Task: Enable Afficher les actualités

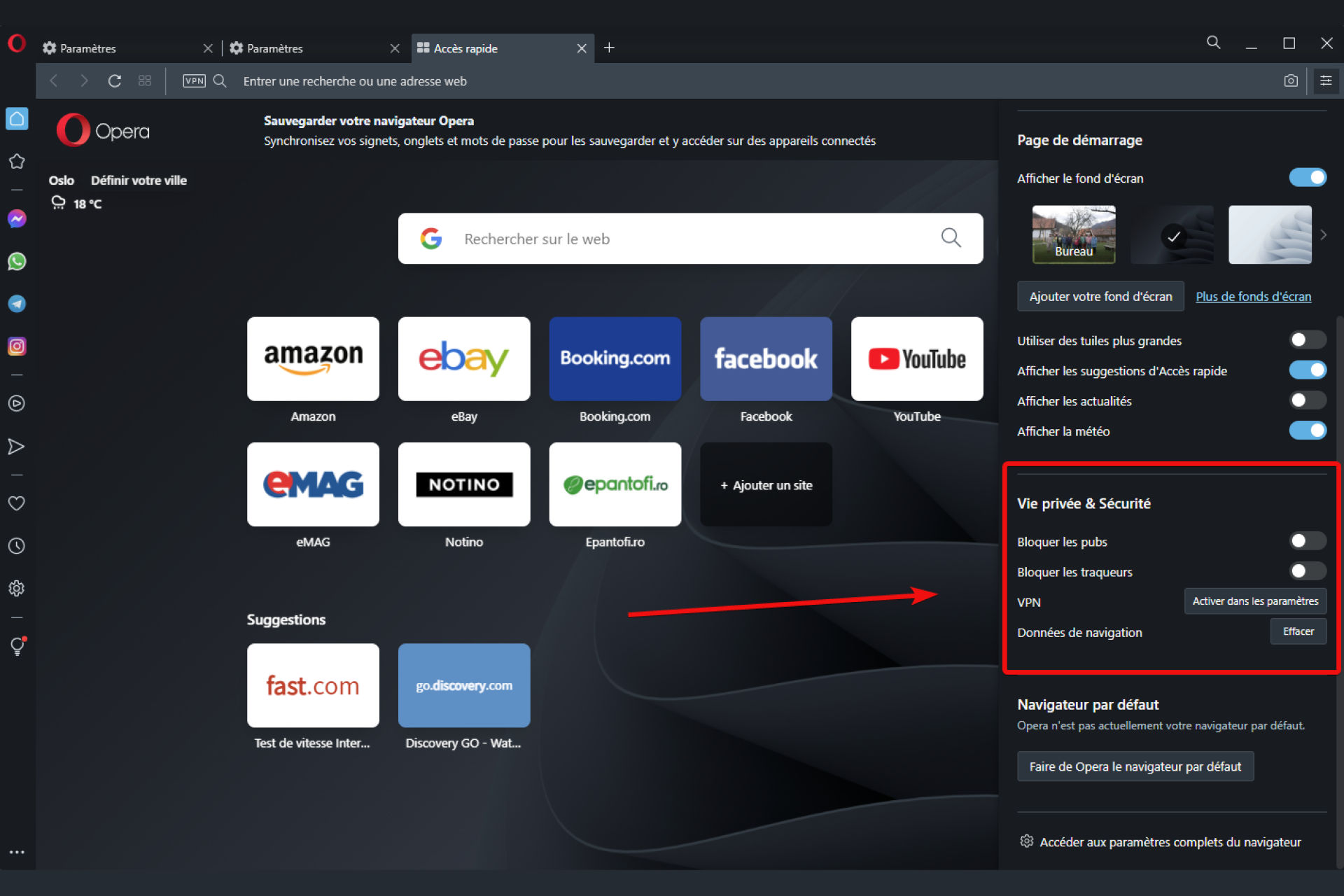Action: tap(1308, 400)
